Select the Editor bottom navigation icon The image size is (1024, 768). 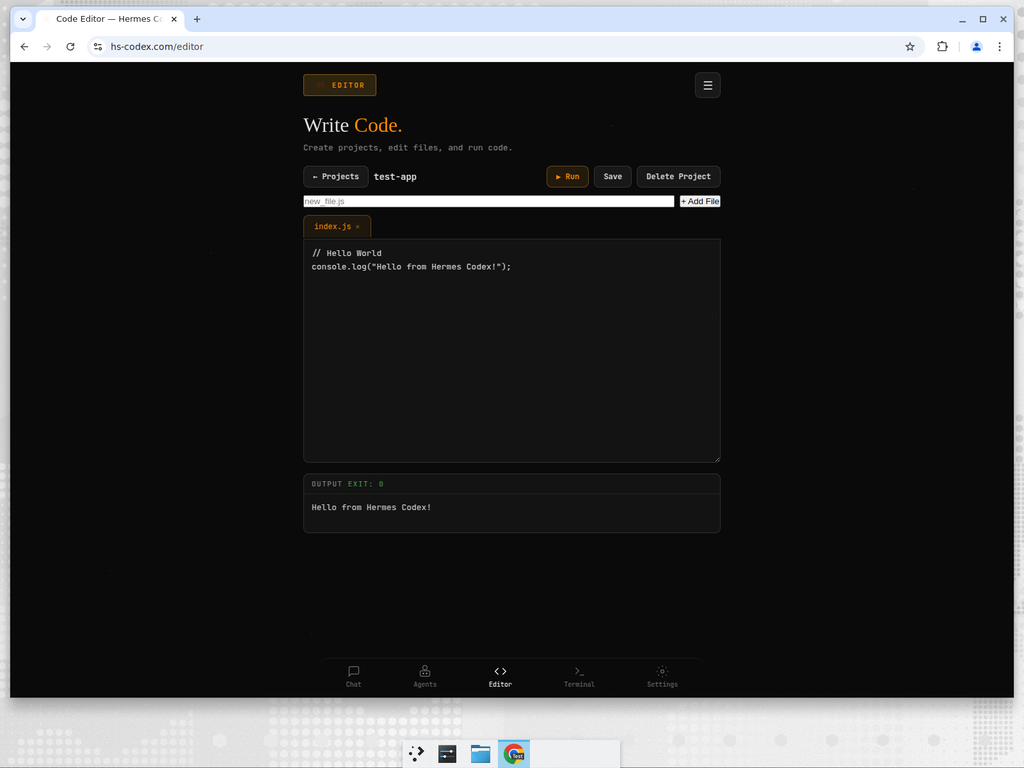coord(500,676)
